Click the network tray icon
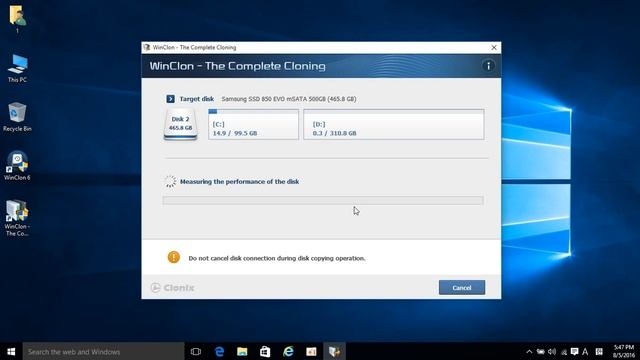The image size is (640, 360). coord(564,352)
